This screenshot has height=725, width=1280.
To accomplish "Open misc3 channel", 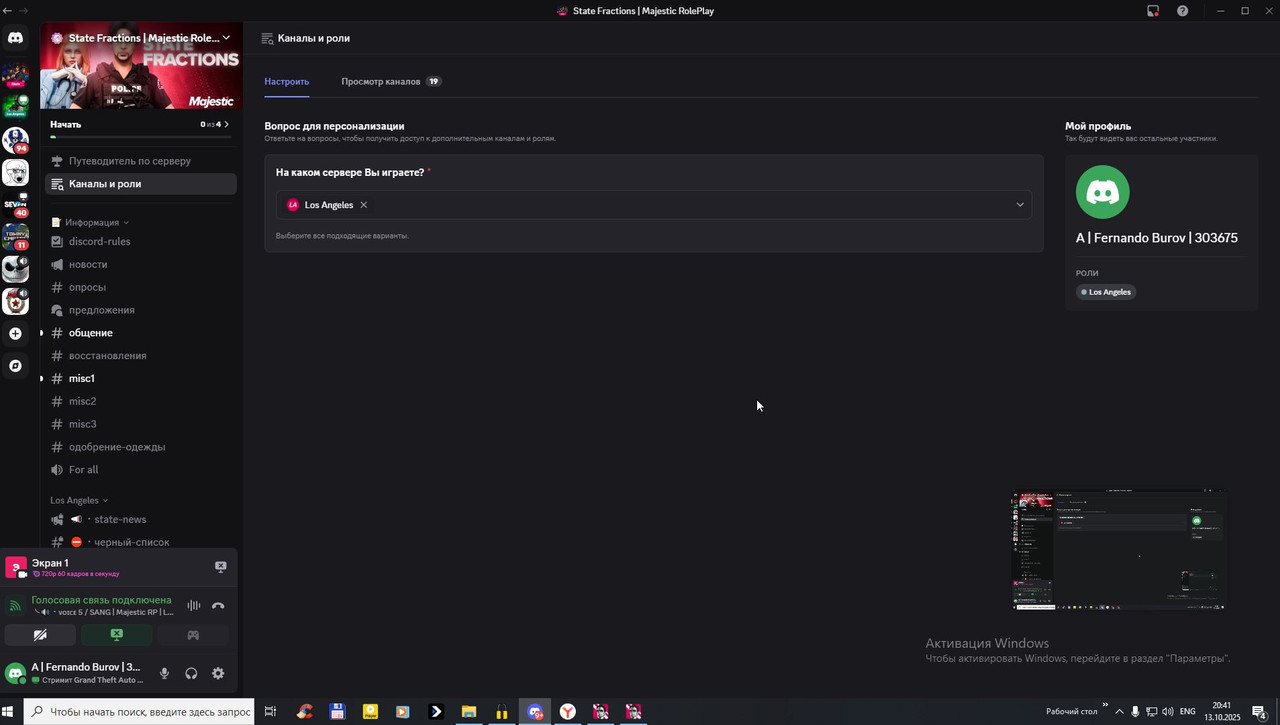I will (140, 424).
